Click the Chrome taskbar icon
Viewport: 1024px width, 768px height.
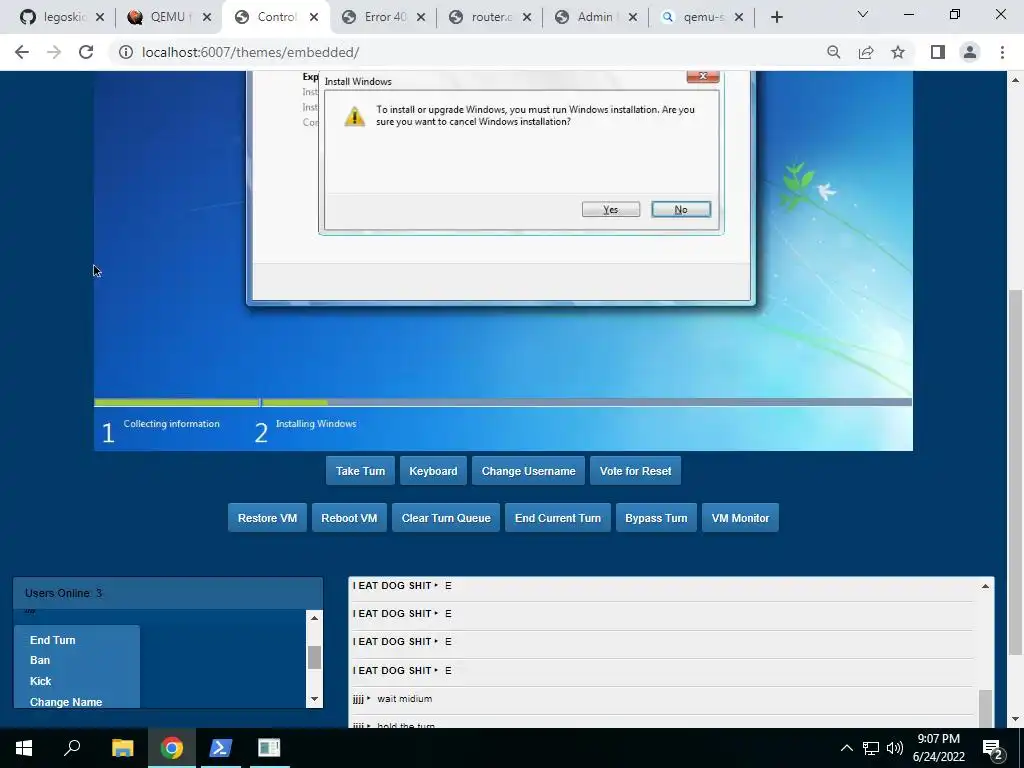(172, 748)
